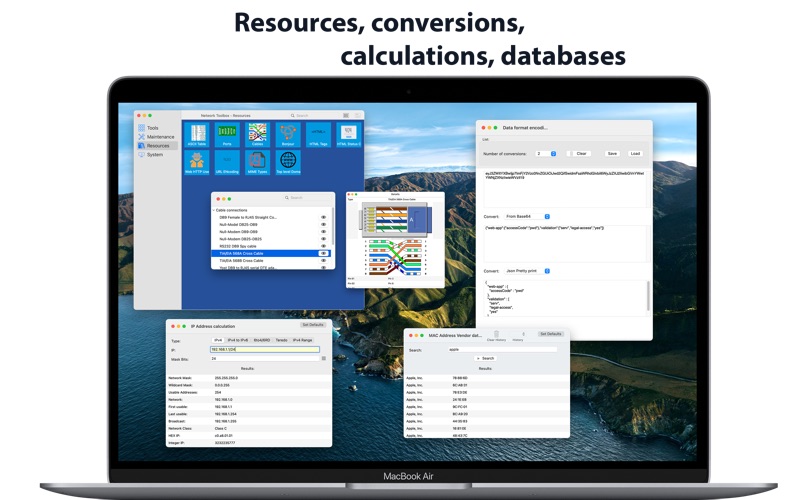Screen dimensions: 800x500
Task: Open the Mask Bits picker icon
Action: pyautogui.click(x=324, y=359)
